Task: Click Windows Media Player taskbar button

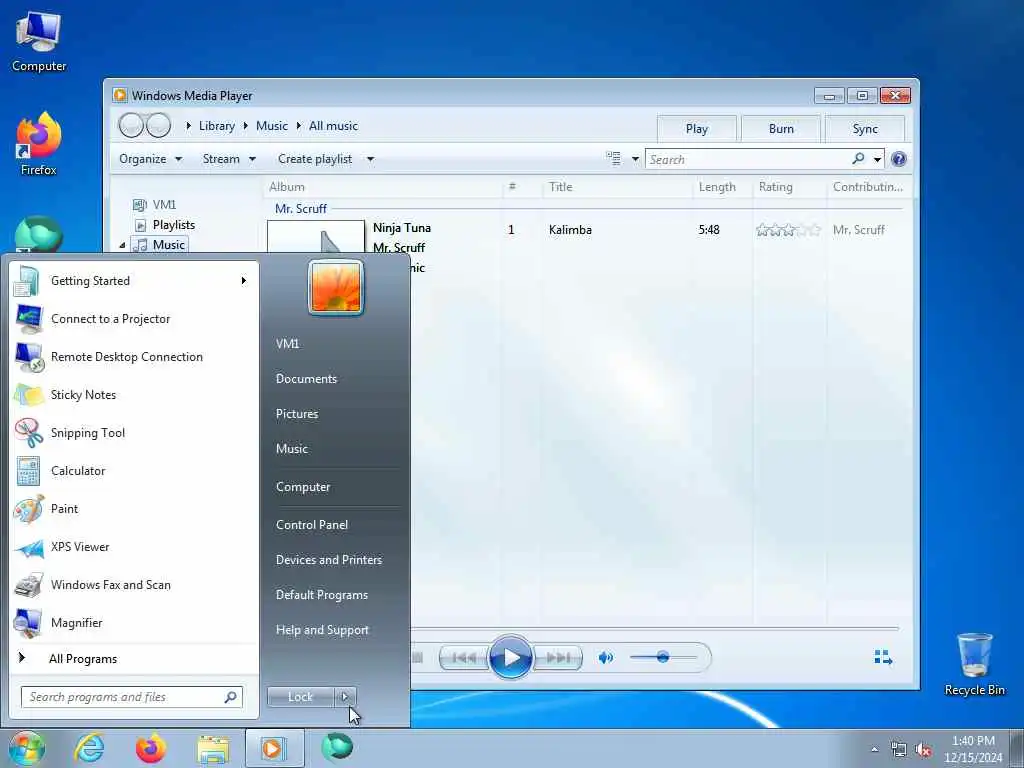Action: 274,748
